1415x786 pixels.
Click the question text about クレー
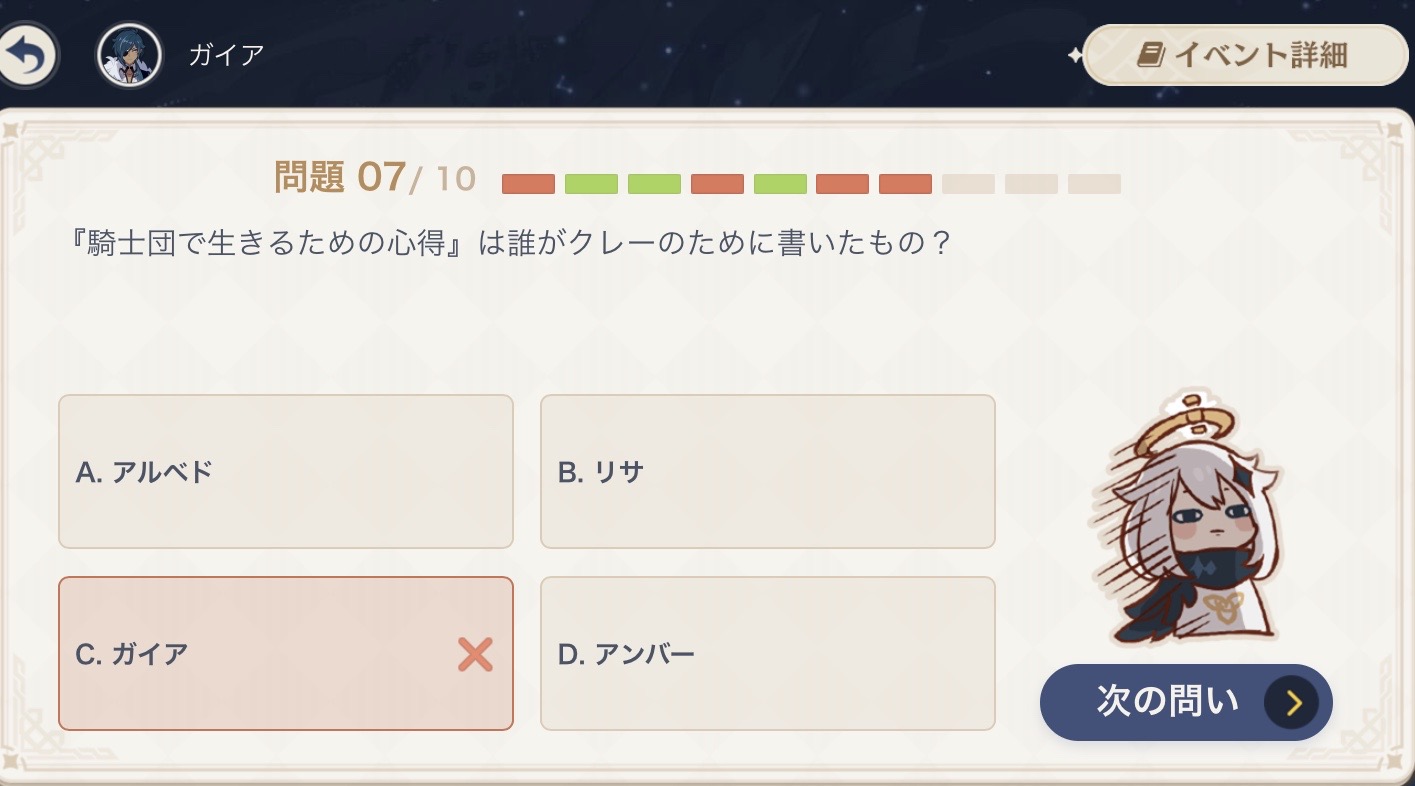click(505, 243)
